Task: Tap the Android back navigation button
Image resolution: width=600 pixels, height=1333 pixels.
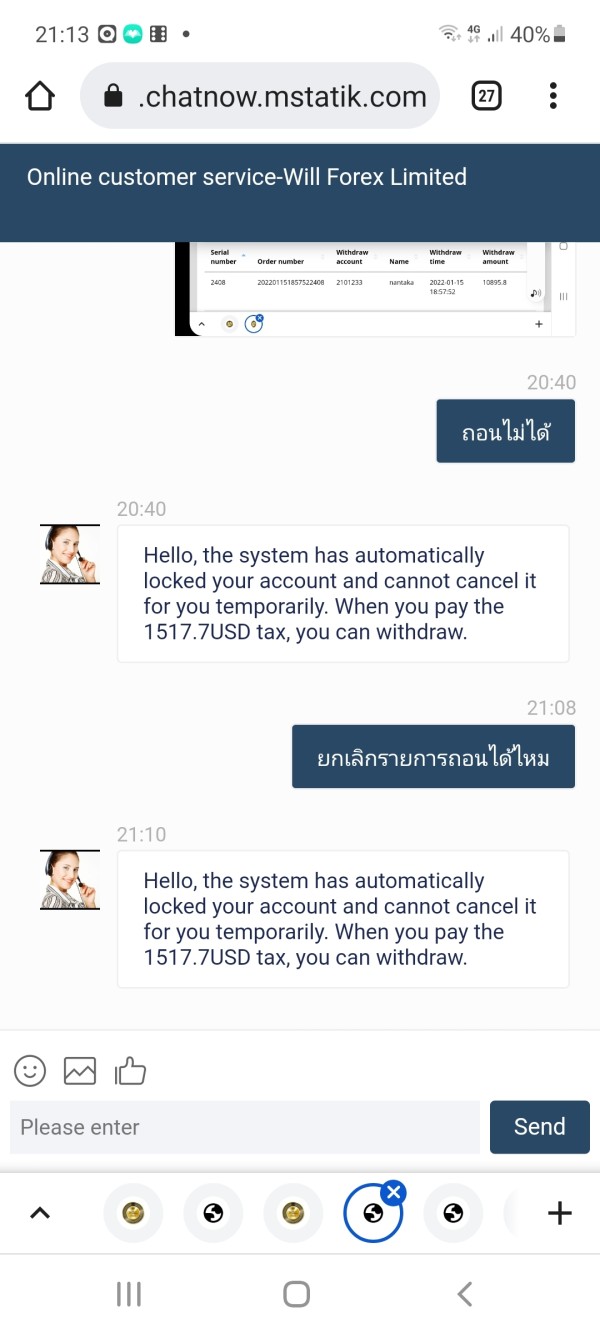Action: (x=465, y=1294)
